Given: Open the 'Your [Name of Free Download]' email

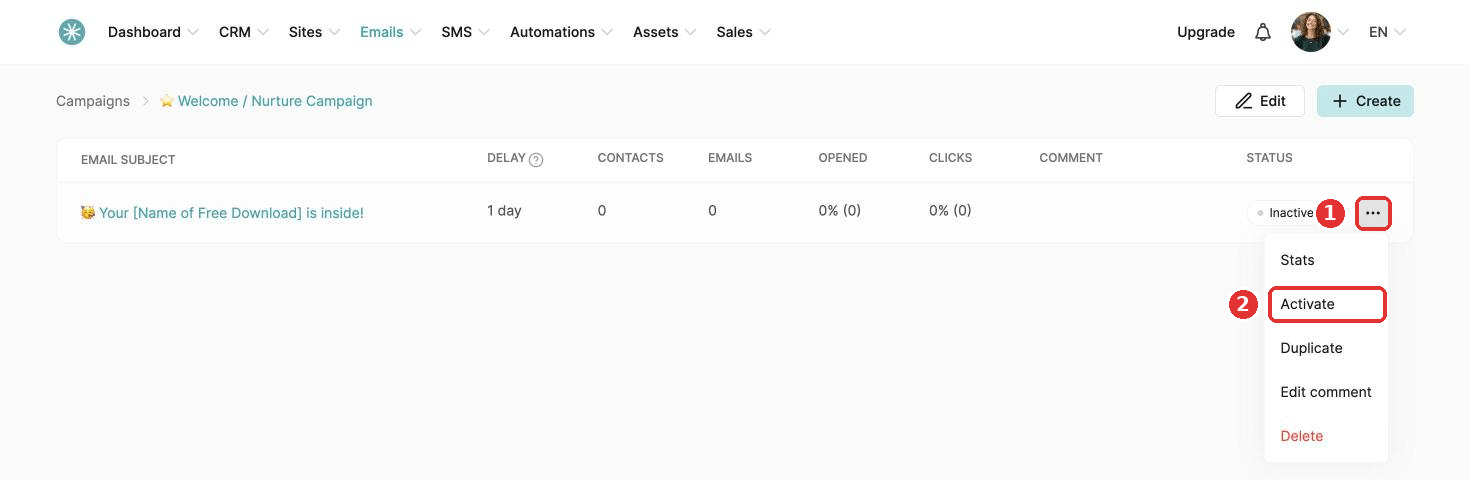Looking at the screenshot, I should [222, 213].
